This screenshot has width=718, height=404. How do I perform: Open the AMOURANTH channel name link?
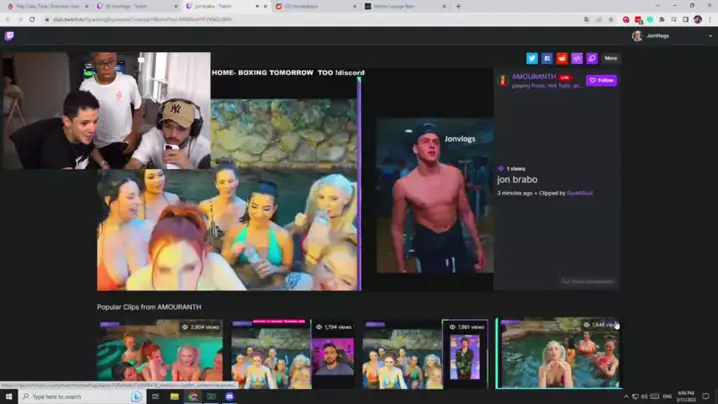pos(534,76)
